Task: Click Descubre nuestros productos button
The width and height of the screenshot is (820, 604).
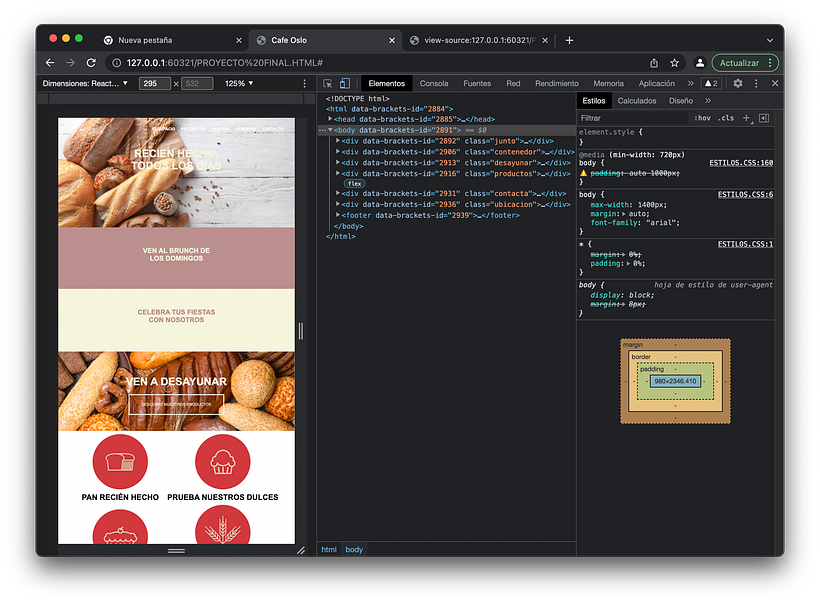Action: click(176, 404)
